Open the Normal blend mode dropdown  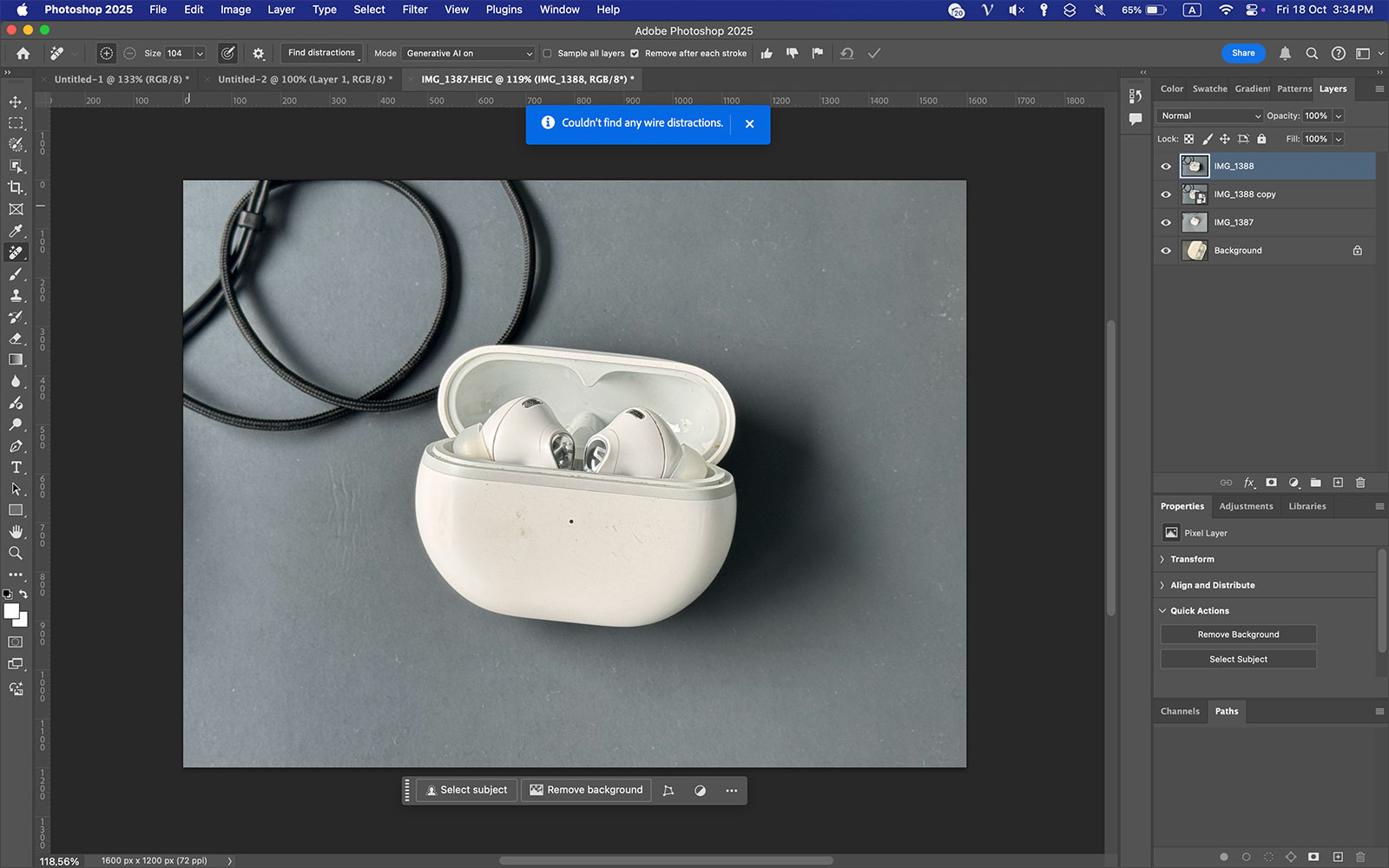click(1210, 116)
